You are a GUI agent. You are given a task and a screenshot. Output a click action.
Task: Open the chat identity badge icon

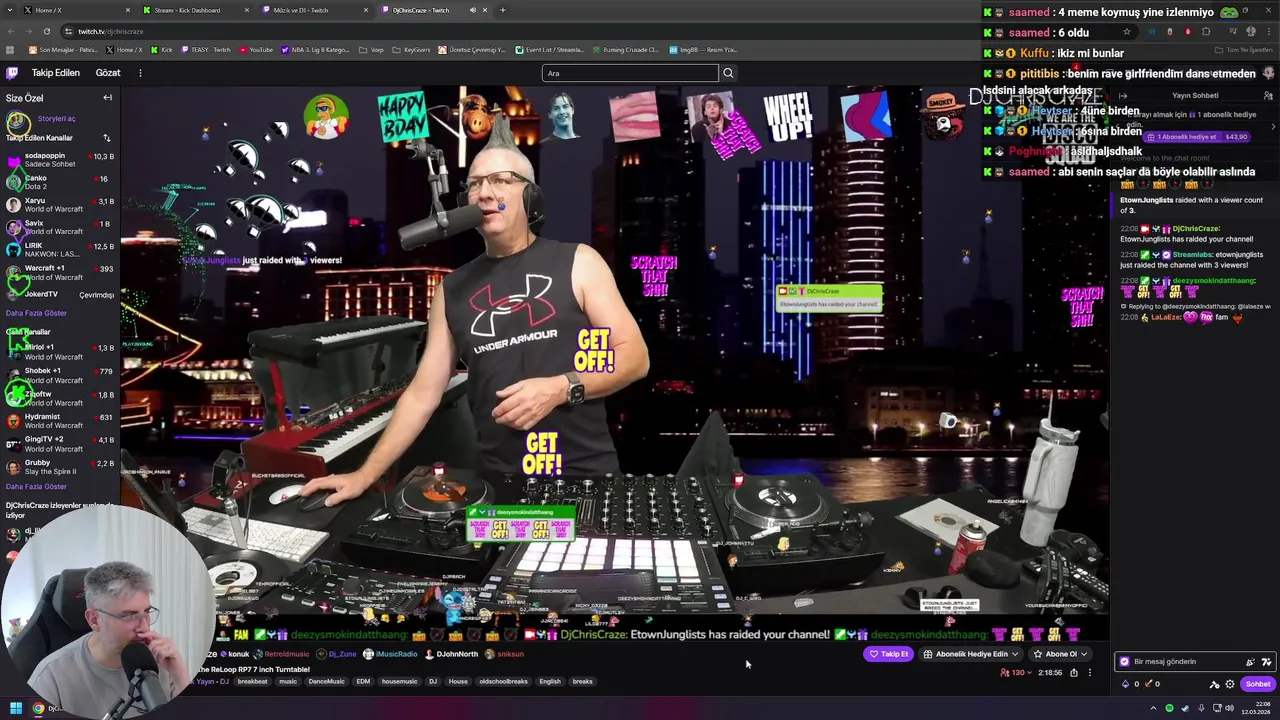(1125, 662)
